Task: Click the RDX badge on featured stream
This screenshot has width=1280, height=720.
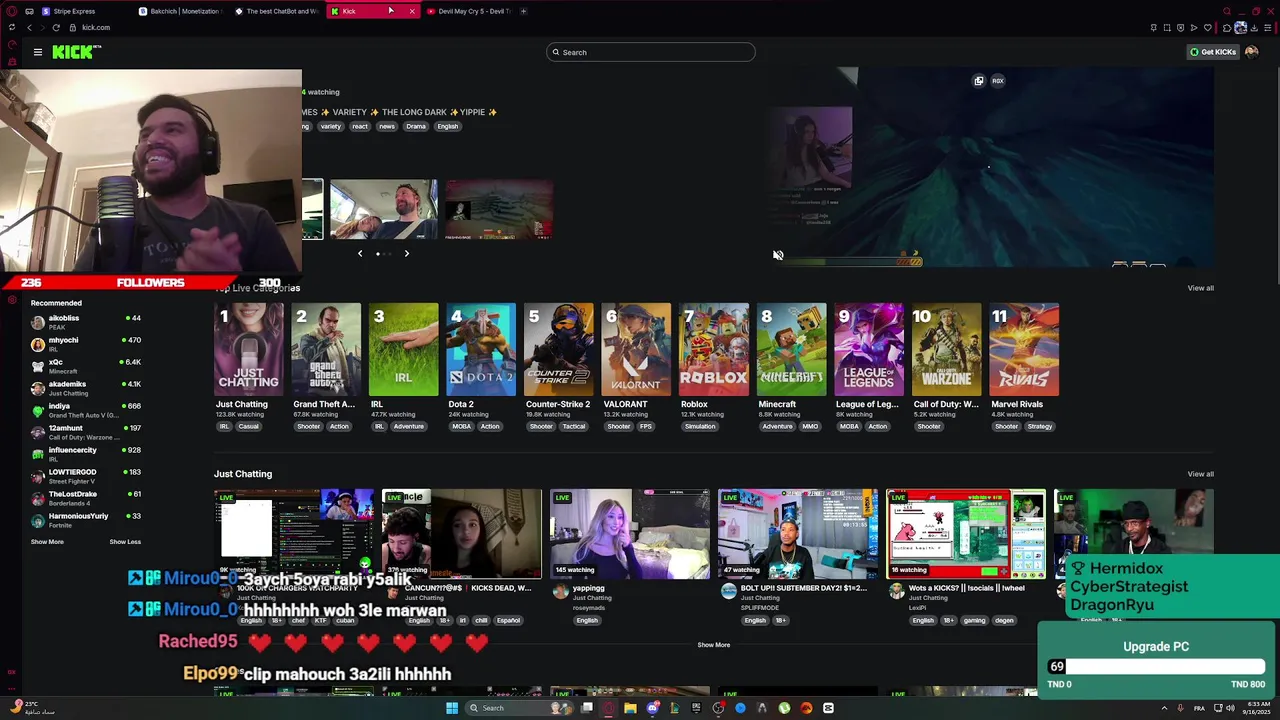Action: [997, 81]
